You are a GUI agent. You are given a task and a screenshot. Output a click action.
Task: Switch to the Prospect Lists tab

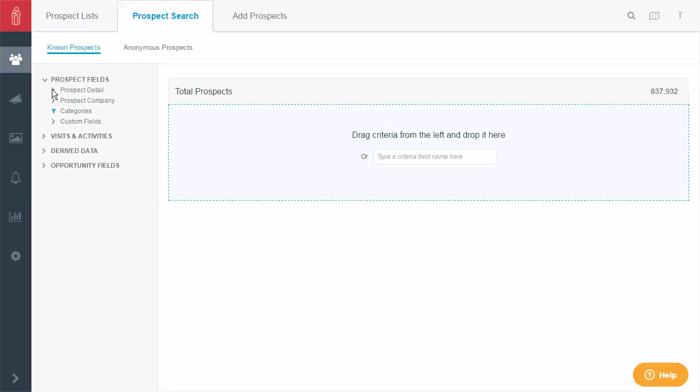tap(72, 16)
